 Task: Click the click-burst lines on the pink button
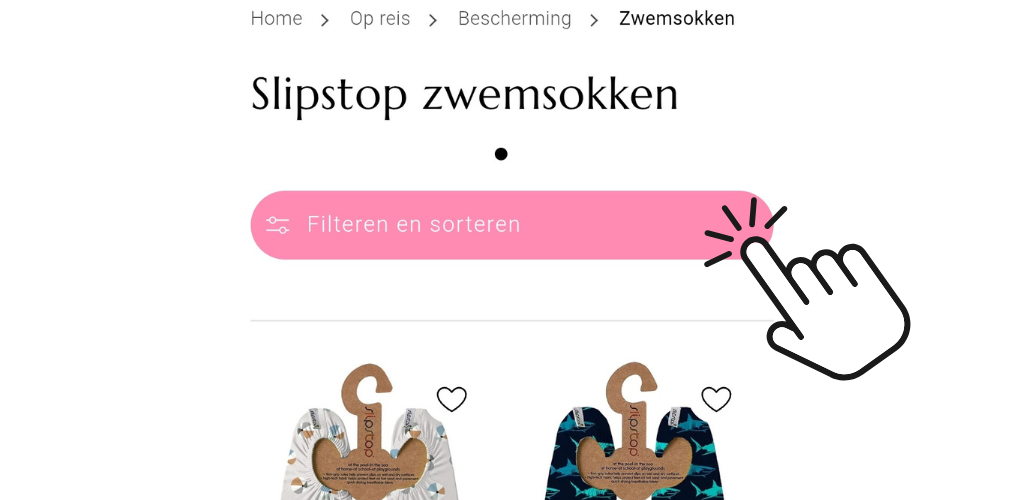tap(744, 232)
